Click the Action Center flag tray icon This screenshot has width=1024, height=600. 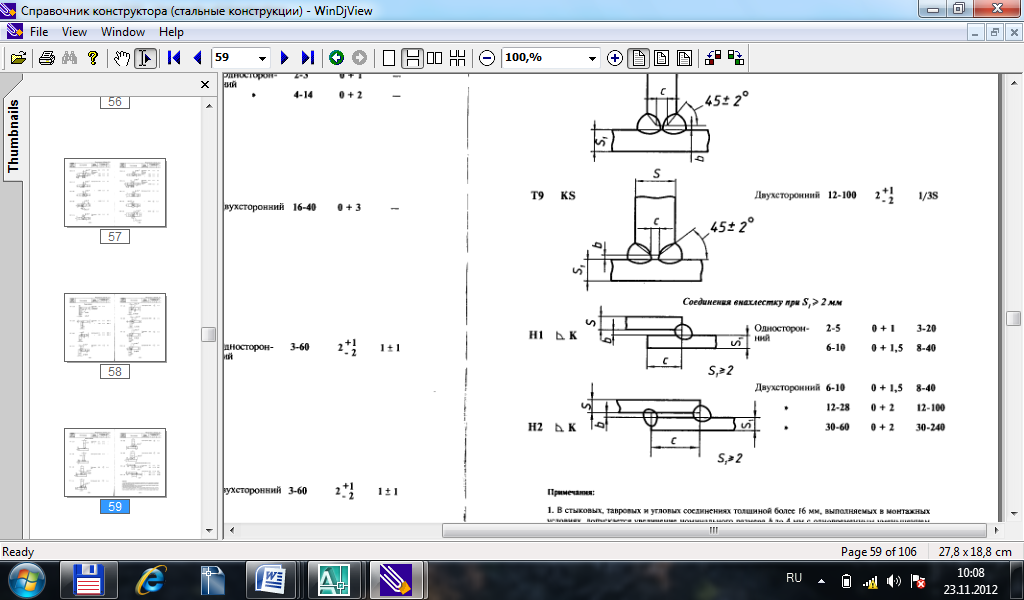coord(918,581)
